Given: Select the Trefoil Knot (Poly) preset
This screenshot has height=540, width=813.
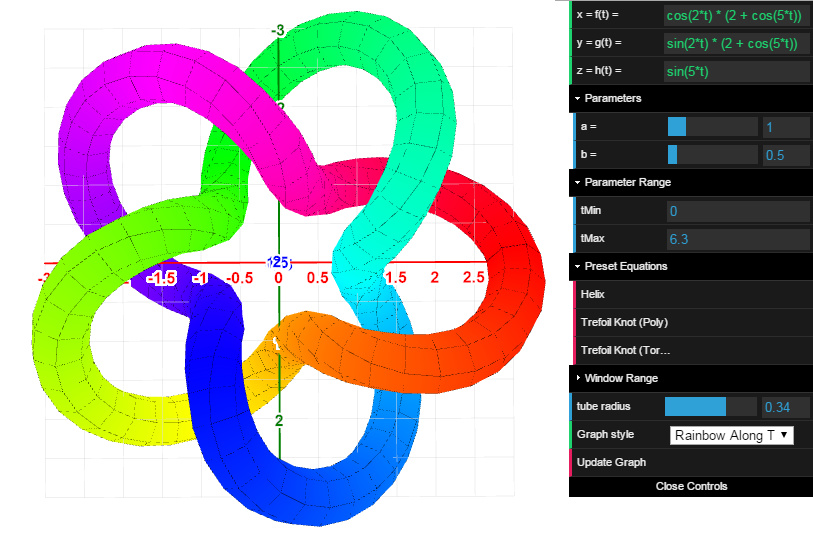Looking at the screenshot, I should point(624,323).
